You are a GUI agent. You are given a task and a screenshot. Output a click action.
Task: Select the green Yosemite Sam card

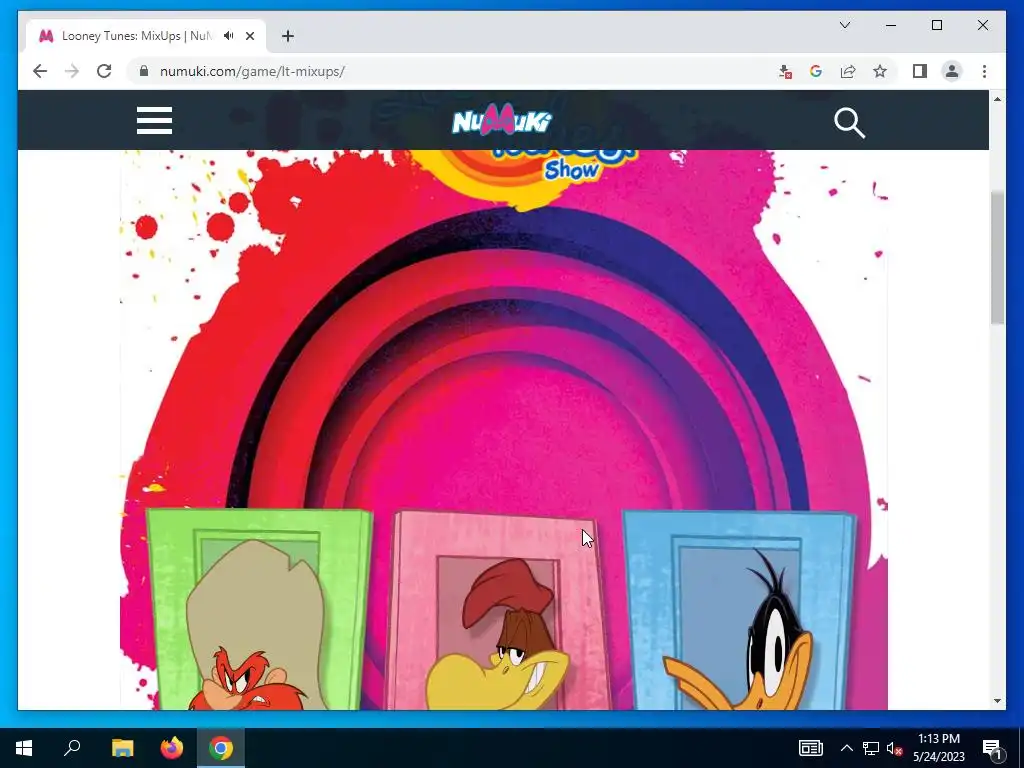click(259, 609)
